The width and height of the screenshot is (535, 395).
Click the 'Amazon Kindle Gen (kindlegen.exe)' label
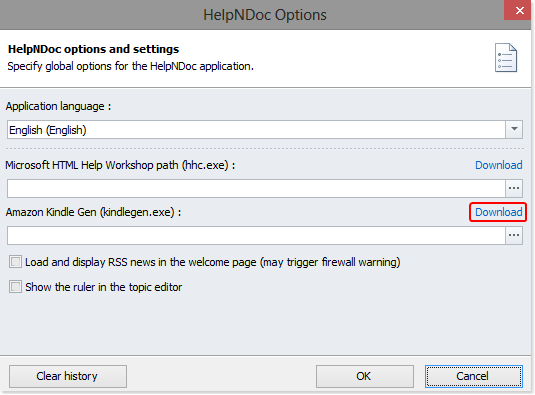pyautogui.click(x=93, y=212)
